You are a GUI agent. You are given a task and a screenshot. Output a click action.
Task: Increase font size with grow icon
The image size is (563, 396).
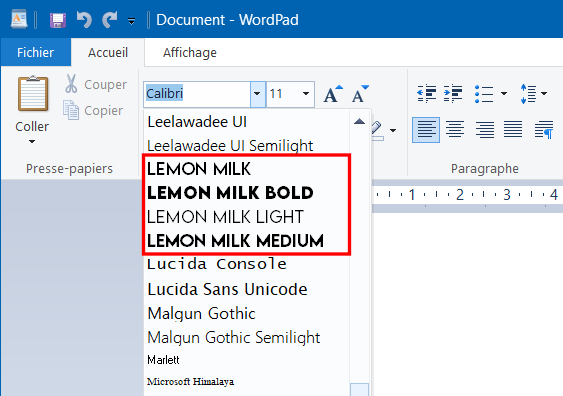(333, 94)
